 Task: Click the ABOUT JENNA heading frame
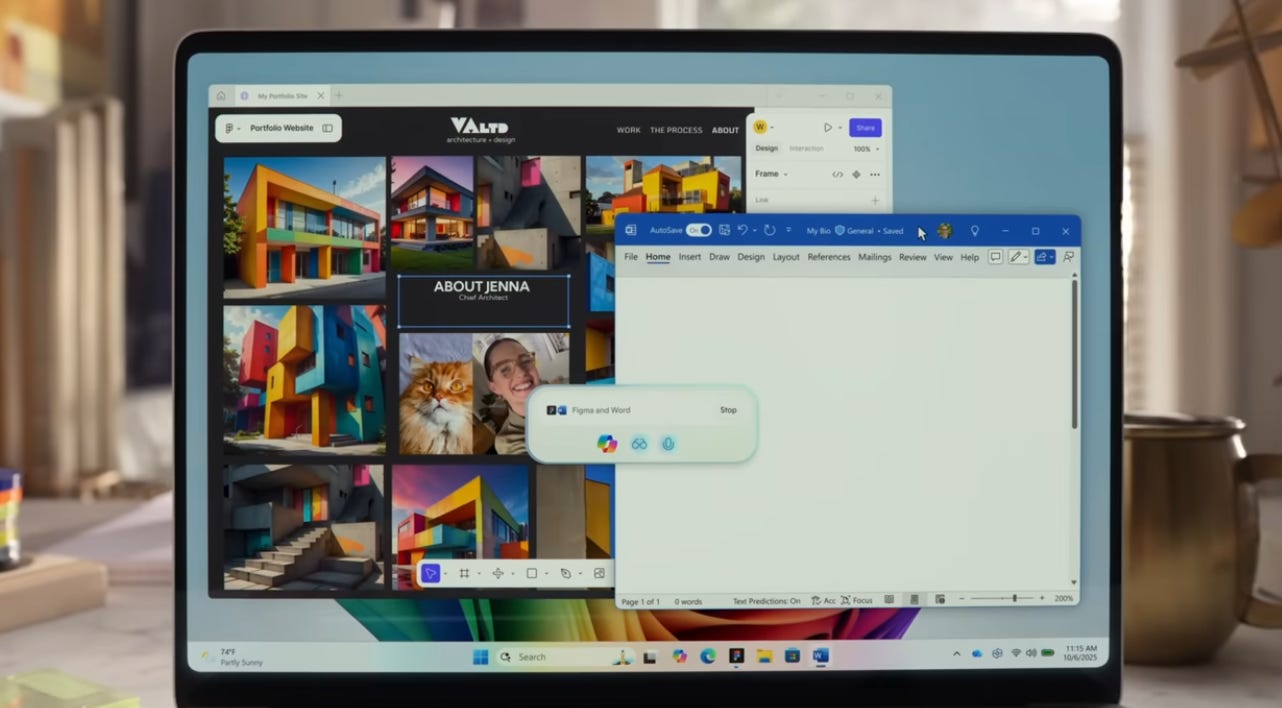[484, 301]
